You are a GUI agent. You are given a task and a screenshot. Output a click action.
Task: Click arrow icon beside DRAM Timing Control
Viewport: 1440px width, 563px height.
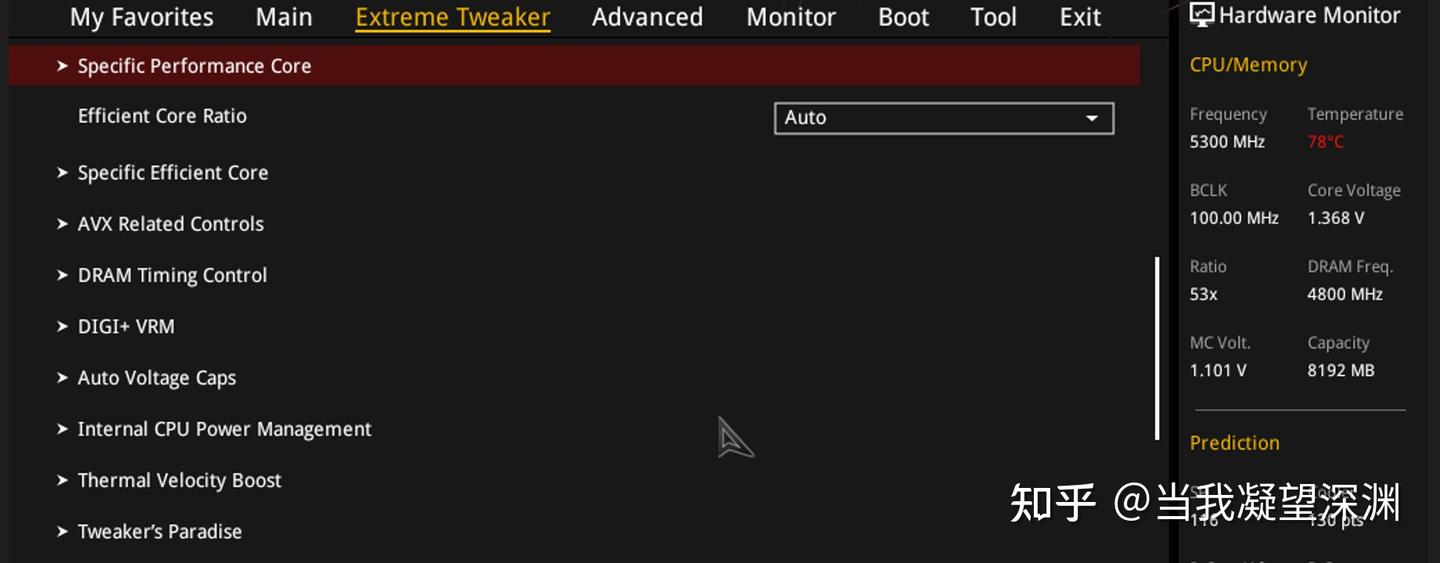coord(62,275)
